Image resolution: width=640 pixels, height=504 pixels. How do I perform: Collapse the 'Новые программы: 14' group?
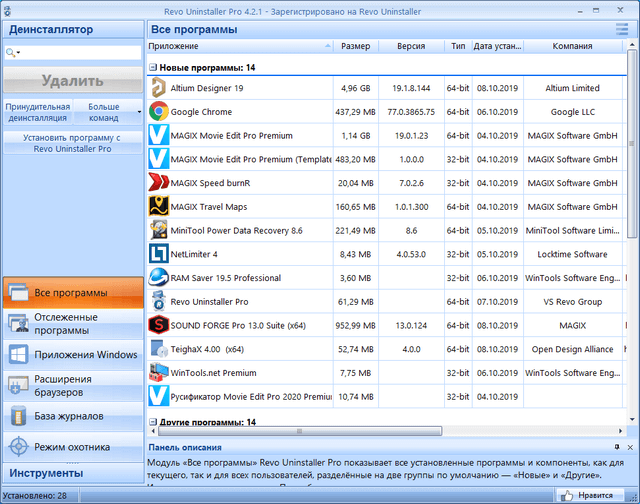point(152,68)
